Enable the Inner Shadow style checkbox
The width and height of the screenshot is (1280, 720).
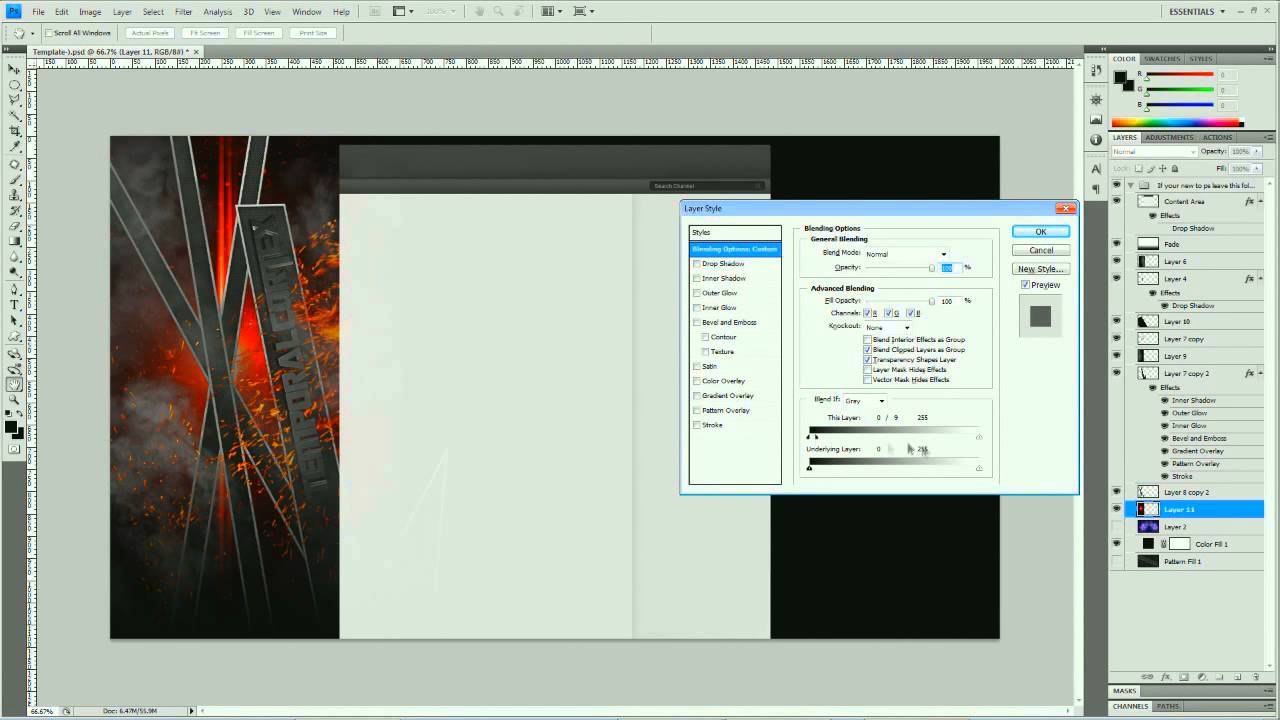pos(696,278)
